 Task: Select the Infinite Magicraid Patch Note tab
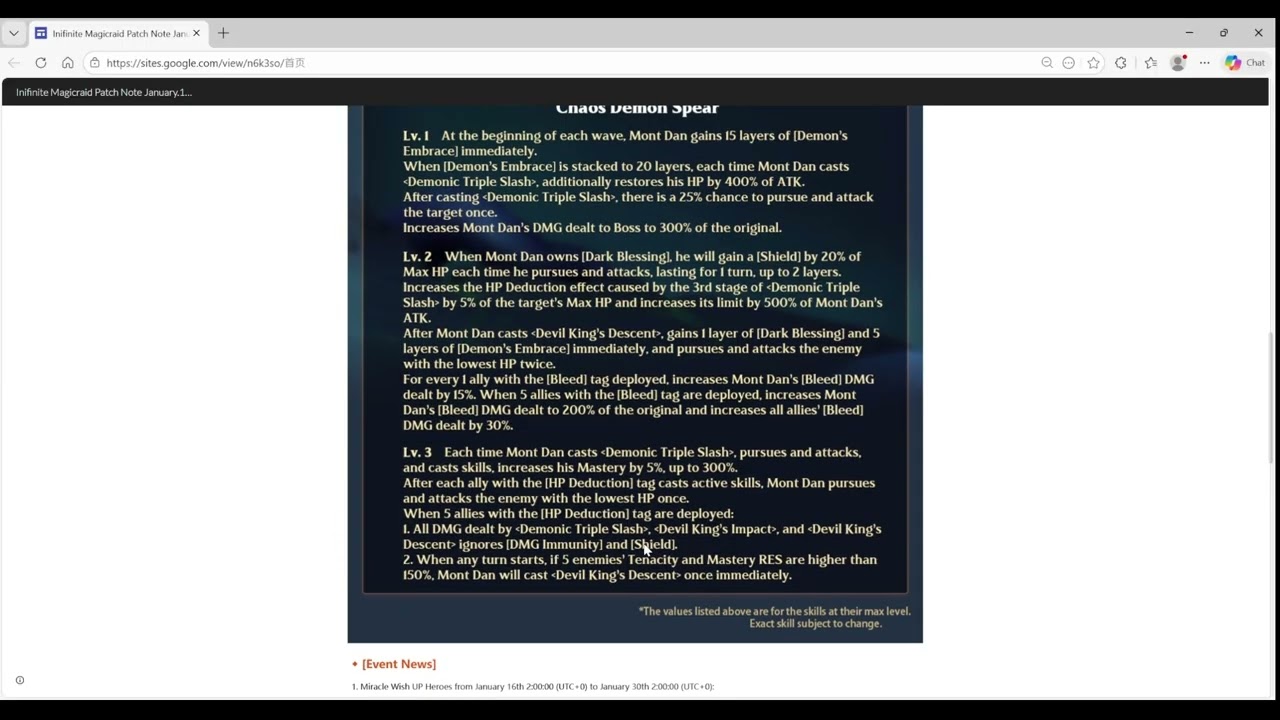pyautogui.click(x=118, y=33)
